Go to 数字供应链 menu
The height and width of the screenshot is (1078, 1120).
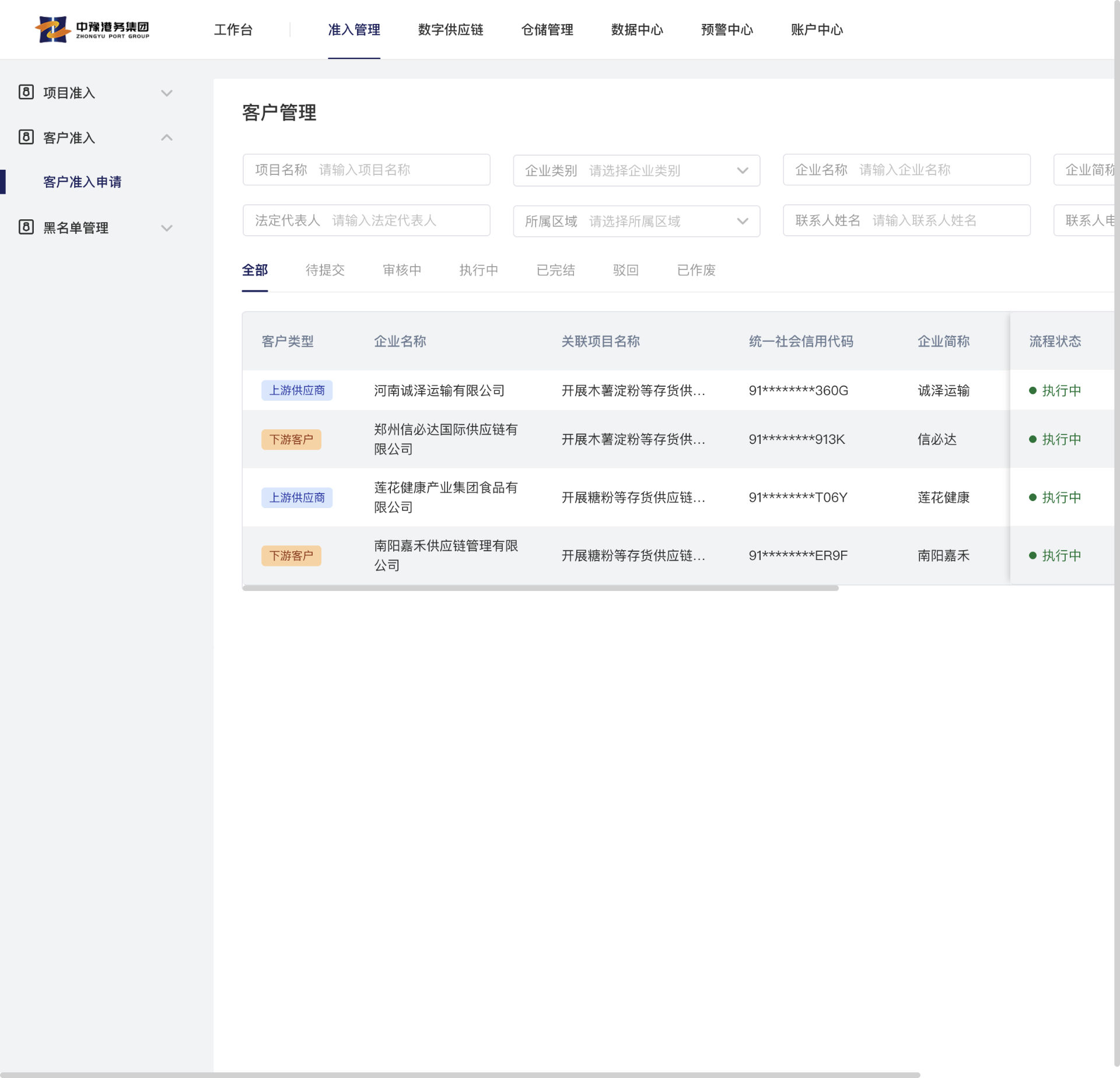(451, 30)
